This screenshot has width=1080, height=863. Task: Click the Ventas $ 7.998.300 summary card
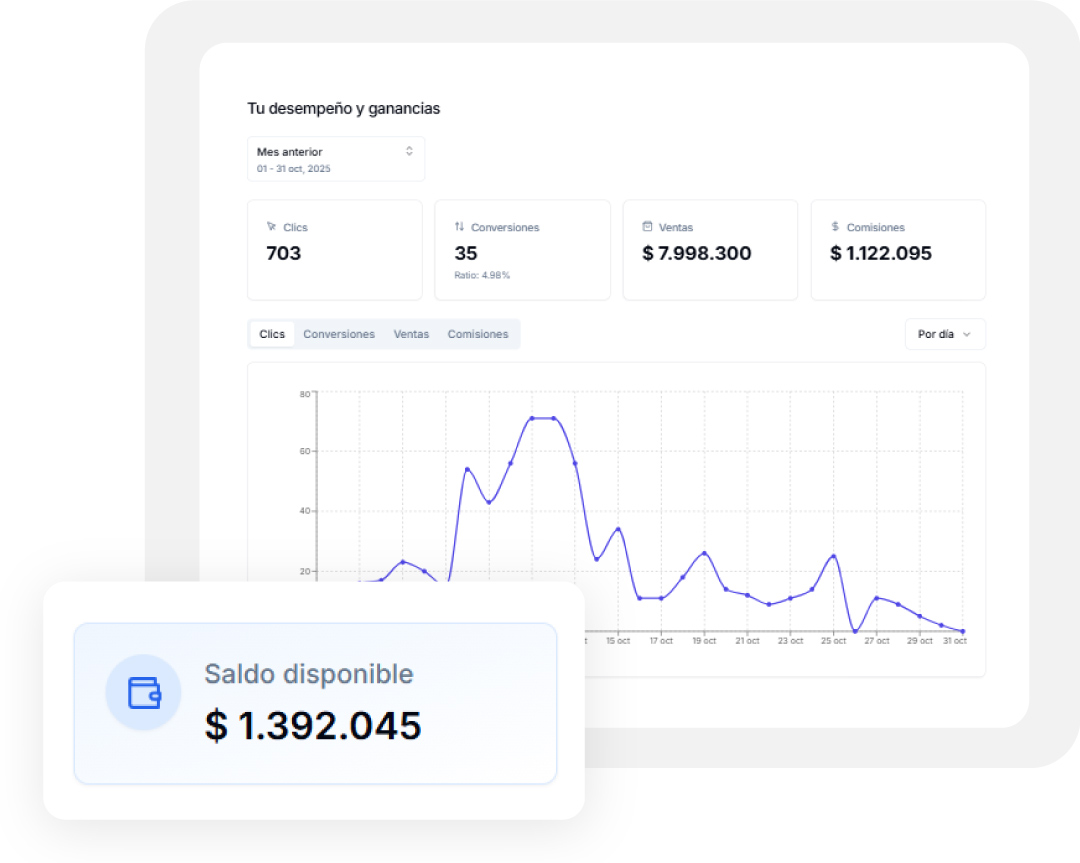710,250
